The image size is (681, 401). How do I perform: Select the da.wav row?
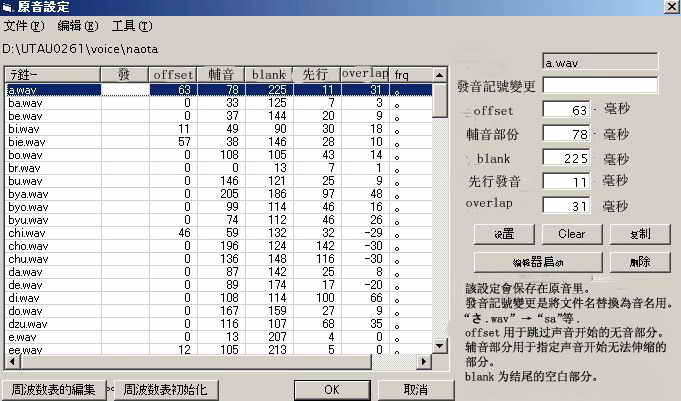(x=219, y=272)
